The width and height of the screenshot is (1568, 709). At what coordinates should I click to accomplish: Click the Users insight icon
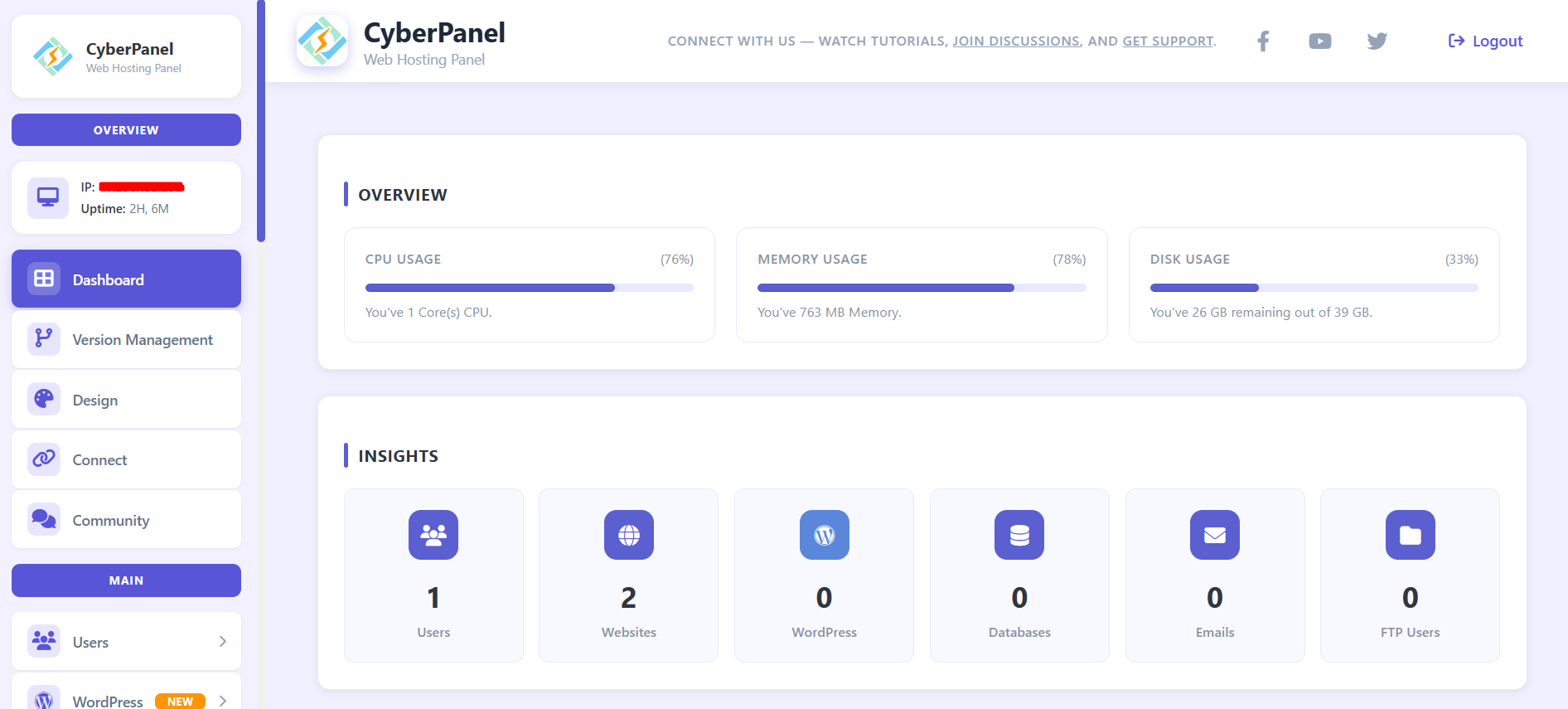pyautogui.click(x=433, y=535)
